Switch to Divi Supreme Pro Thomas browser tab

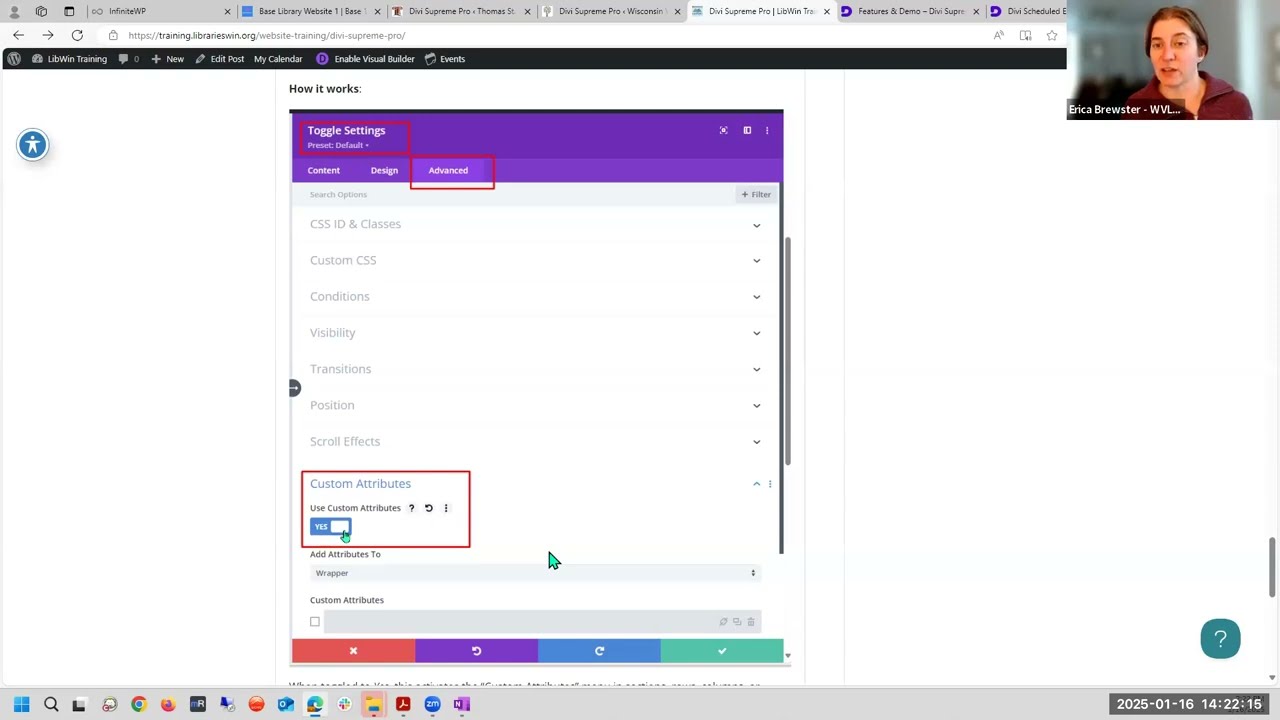click(460, 11)
